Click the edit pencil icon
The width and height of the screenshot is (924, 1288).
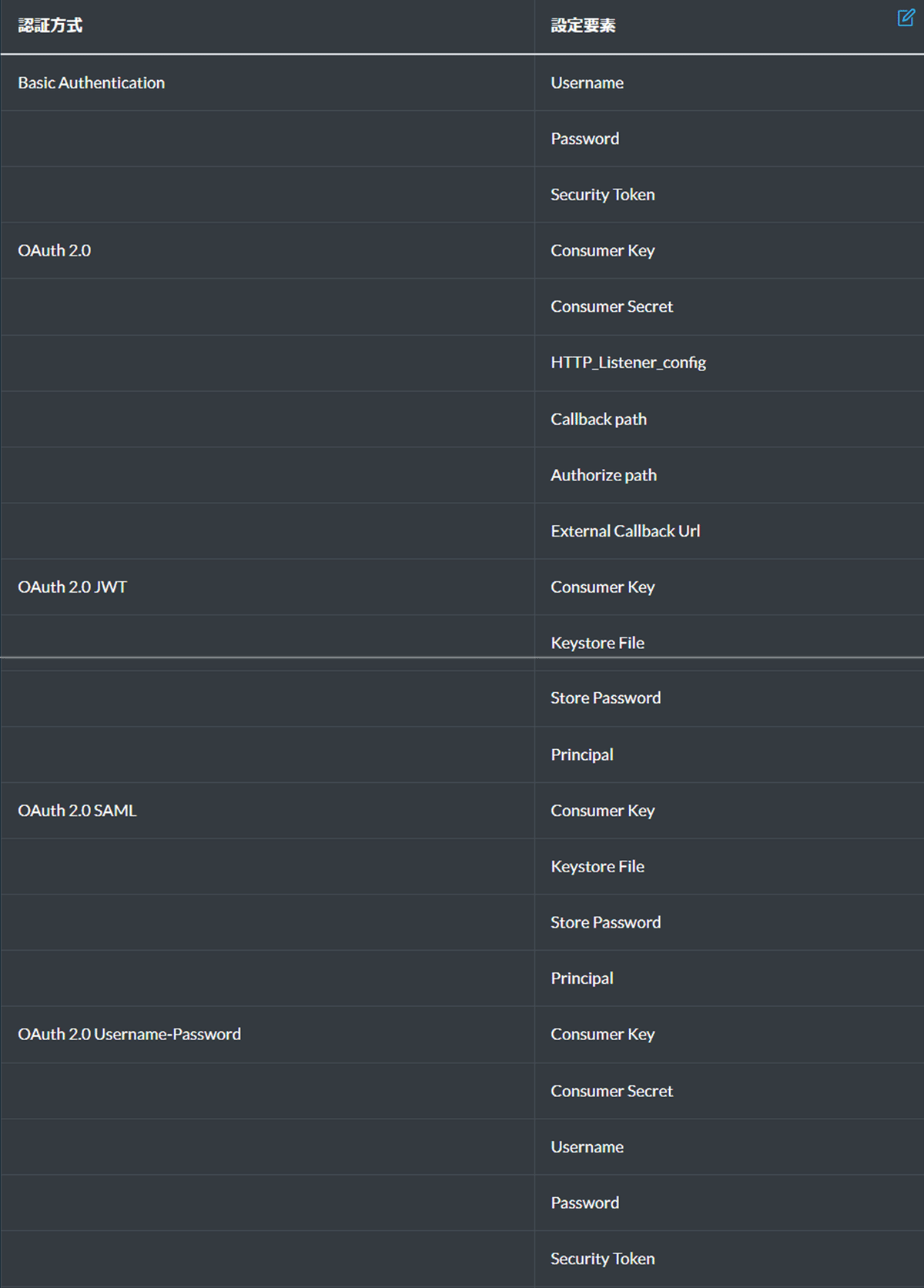(906, 18)
